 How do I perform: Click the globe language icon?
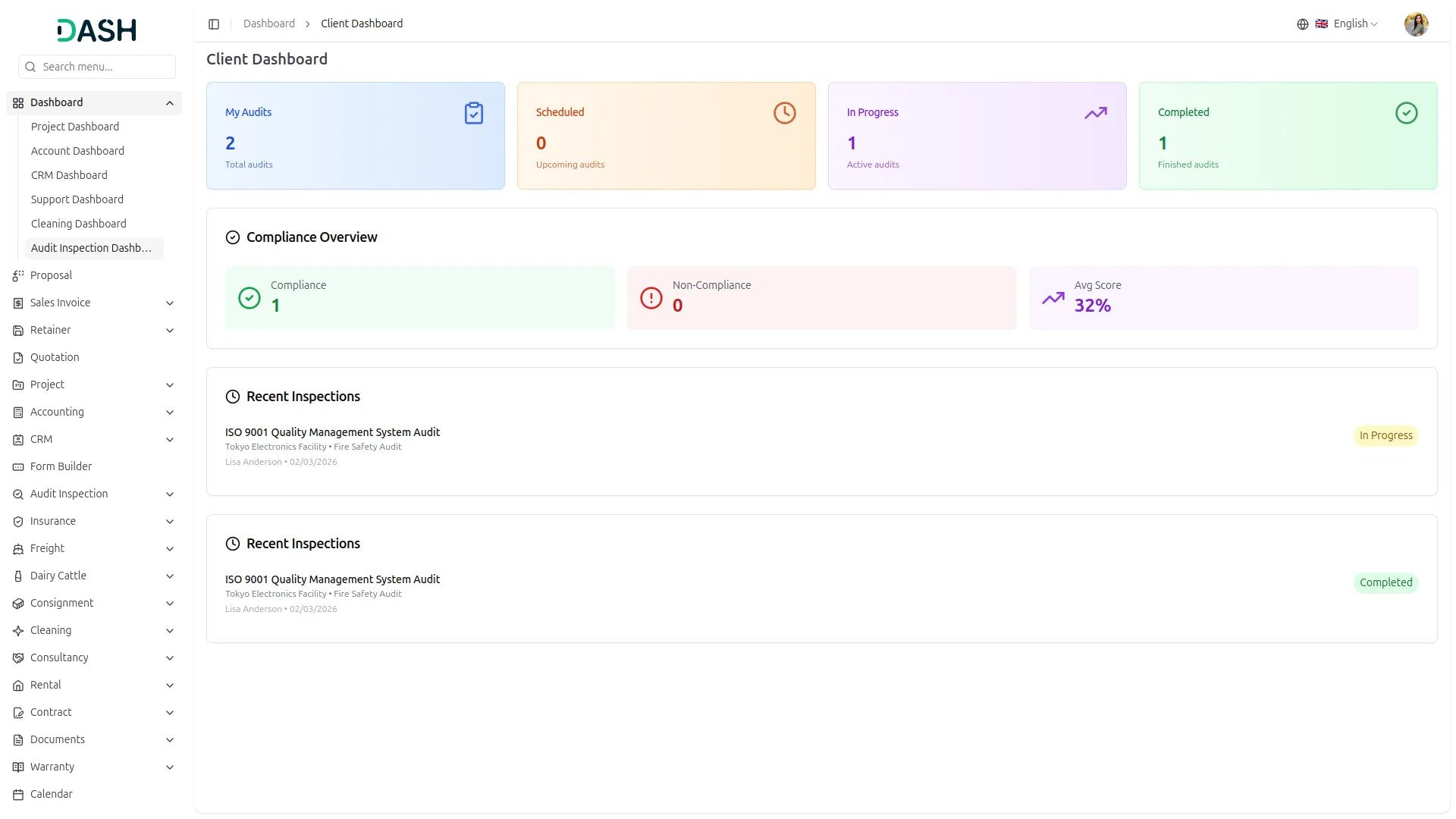(x=1302, y=24)
